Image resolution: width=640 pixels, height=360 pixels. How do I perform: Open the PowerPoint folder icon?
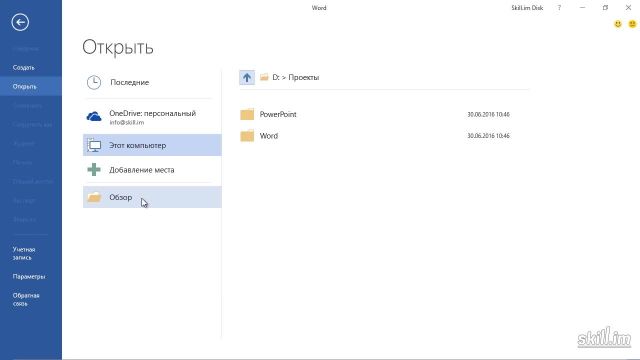[x=247, y=114]
